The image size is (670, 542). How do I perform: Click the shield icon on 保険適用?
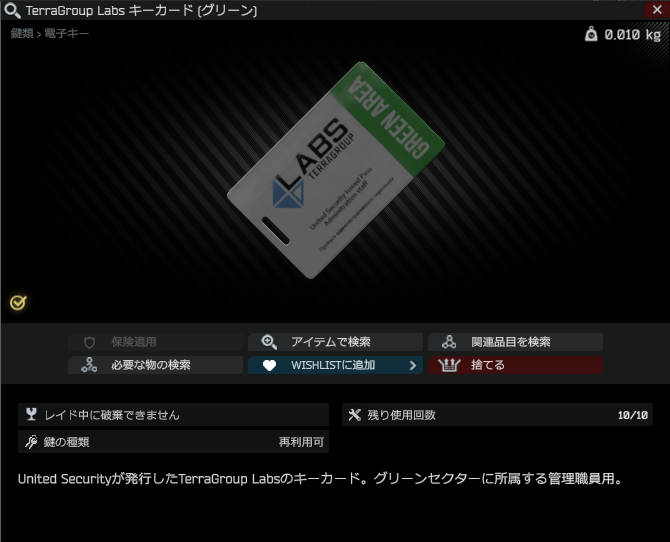89,342
